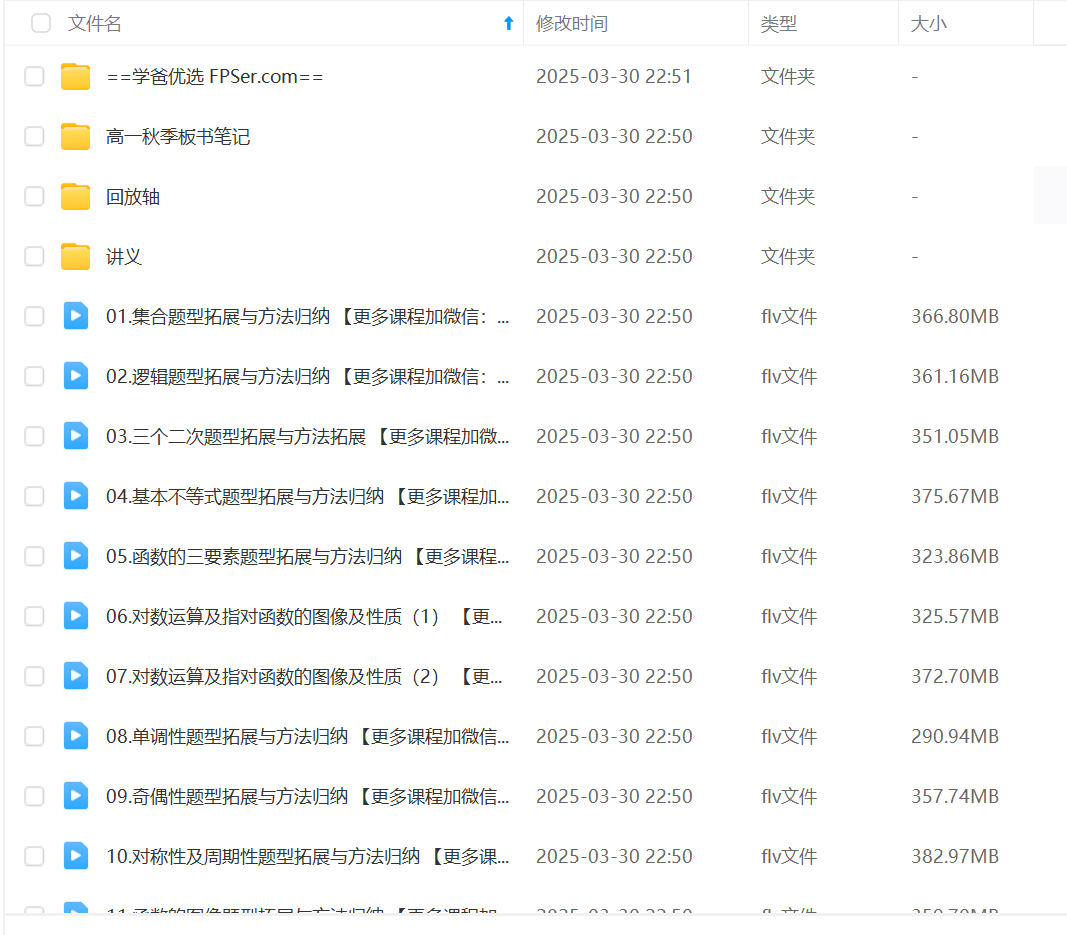Select checkbox of 08.单调性题型拓展 video
This screenshot has width=1067, height=935.
click(34, 736)
